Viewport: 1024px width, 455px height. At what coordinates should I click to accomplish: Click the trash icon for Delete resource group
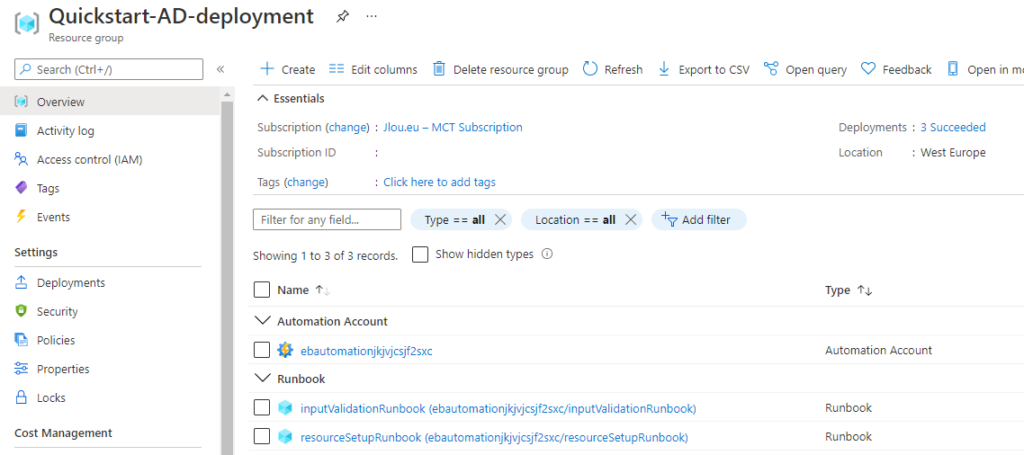[440, 69]
